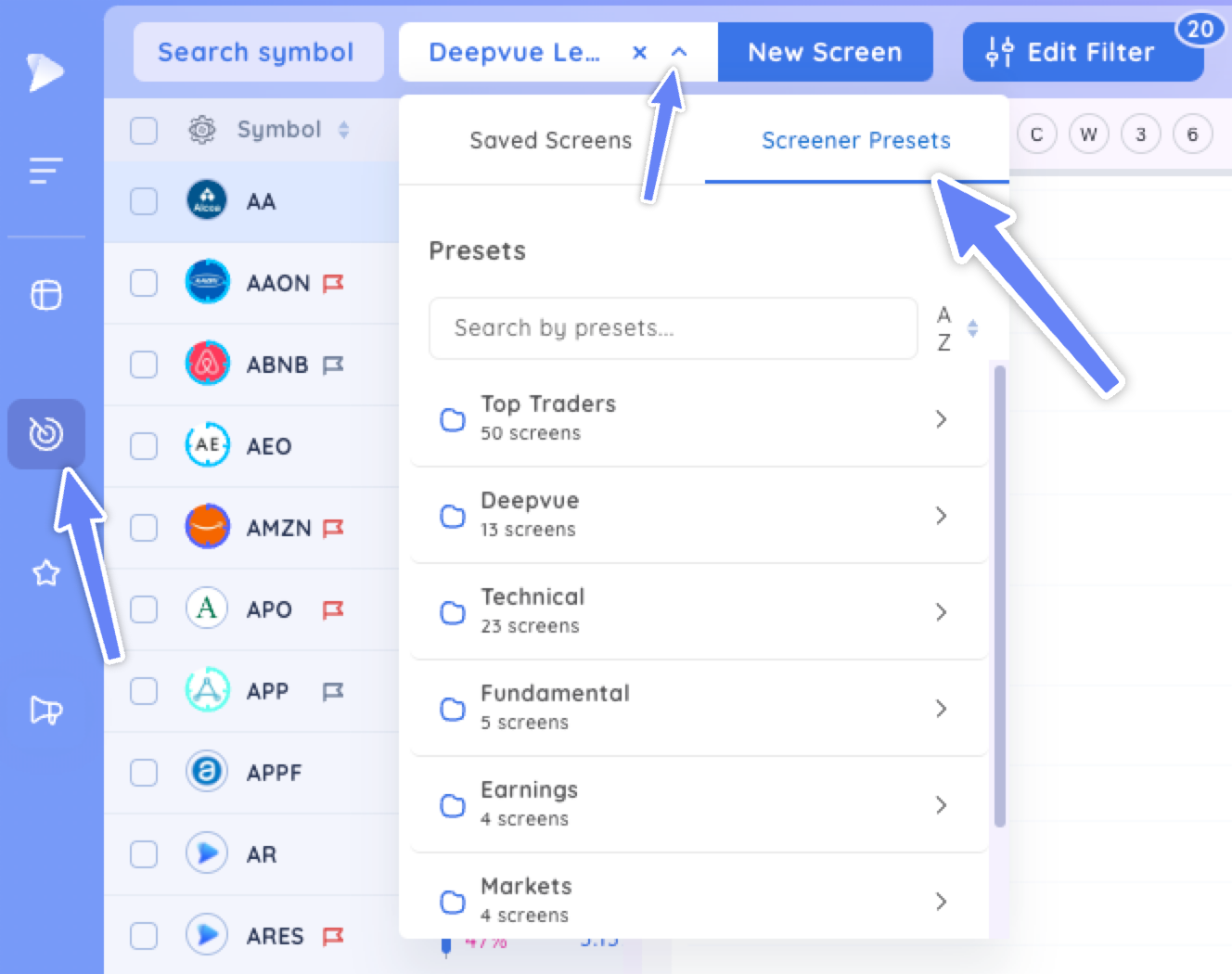This screenshot has height=974, width=1232.
Task: Open the announcements megaphone icon in sidebar
Action: point(46,711)
